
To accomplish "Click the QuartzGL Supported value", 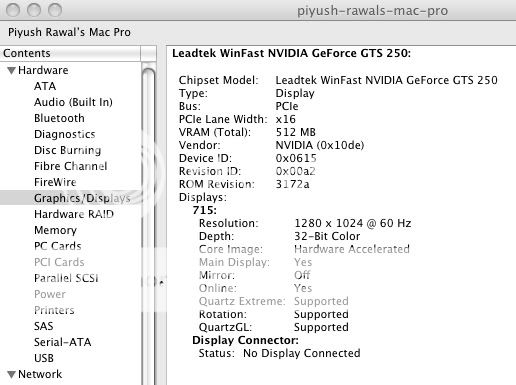I will [321, 327].
